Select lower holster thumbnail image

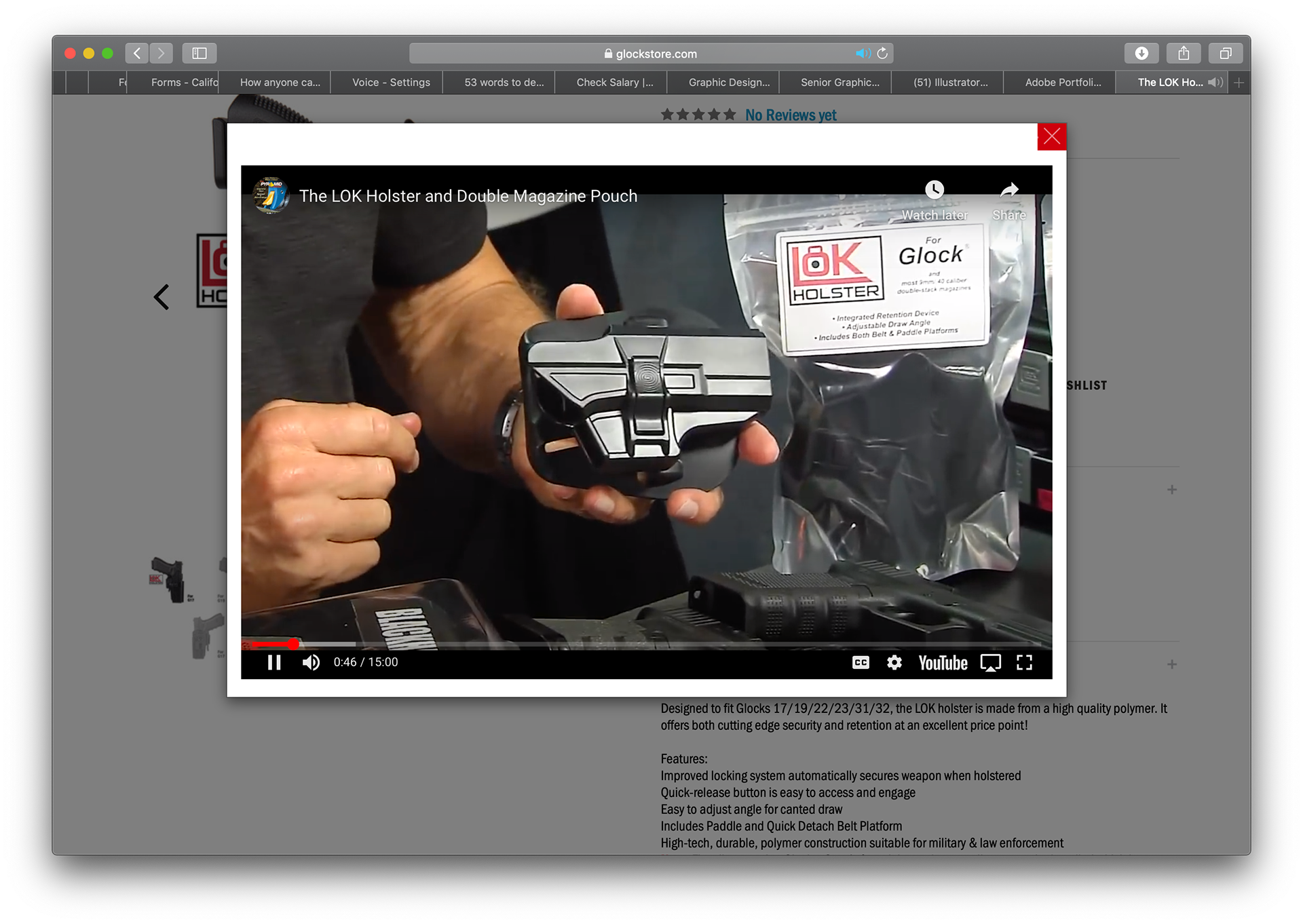click(x=208, y=636)
